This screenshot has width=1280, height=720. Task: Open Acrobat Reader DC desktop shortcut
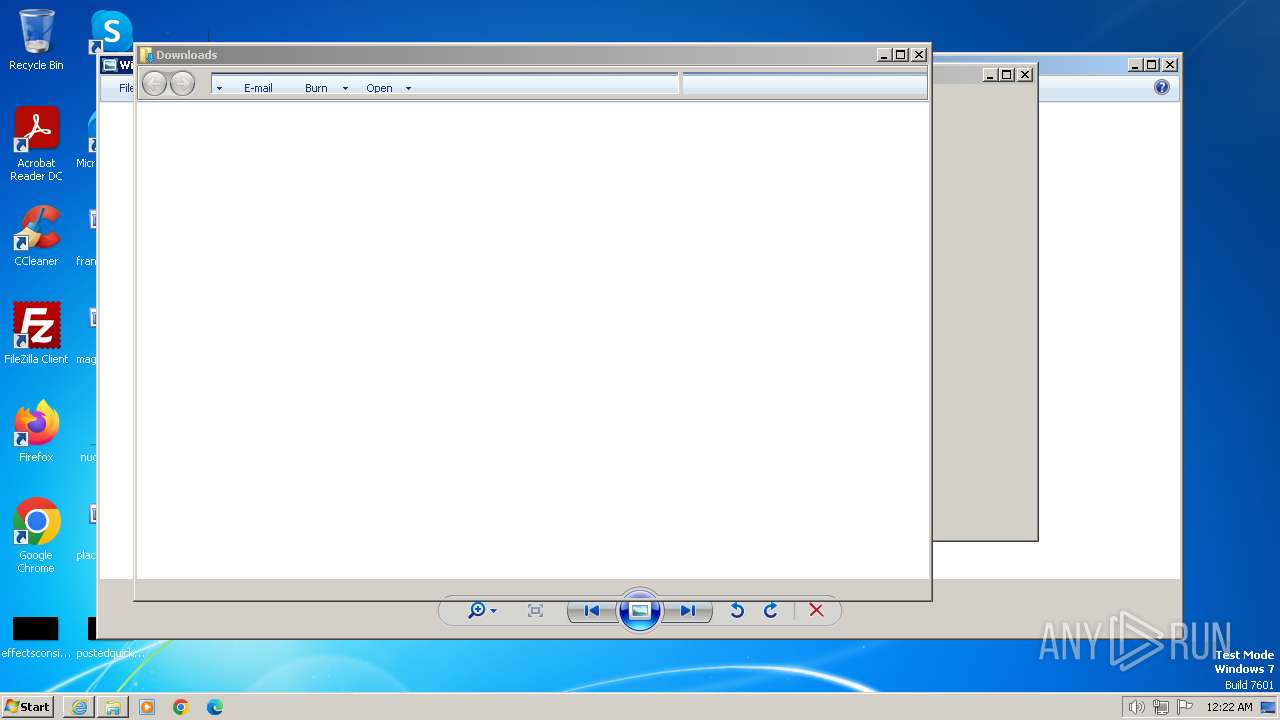36,144
